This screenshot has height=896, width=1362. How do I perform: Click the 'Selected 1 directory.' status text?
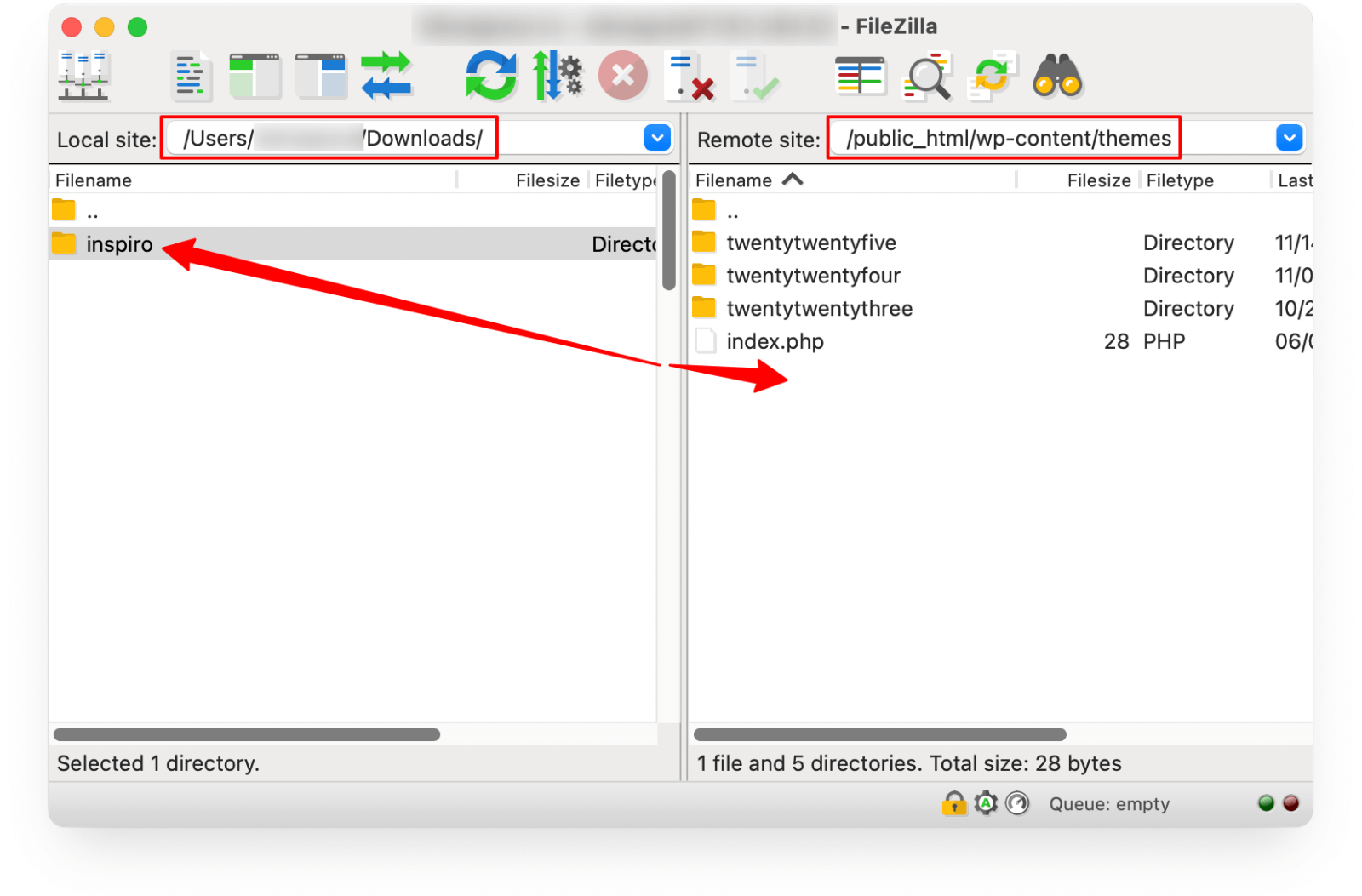point(158,763)
